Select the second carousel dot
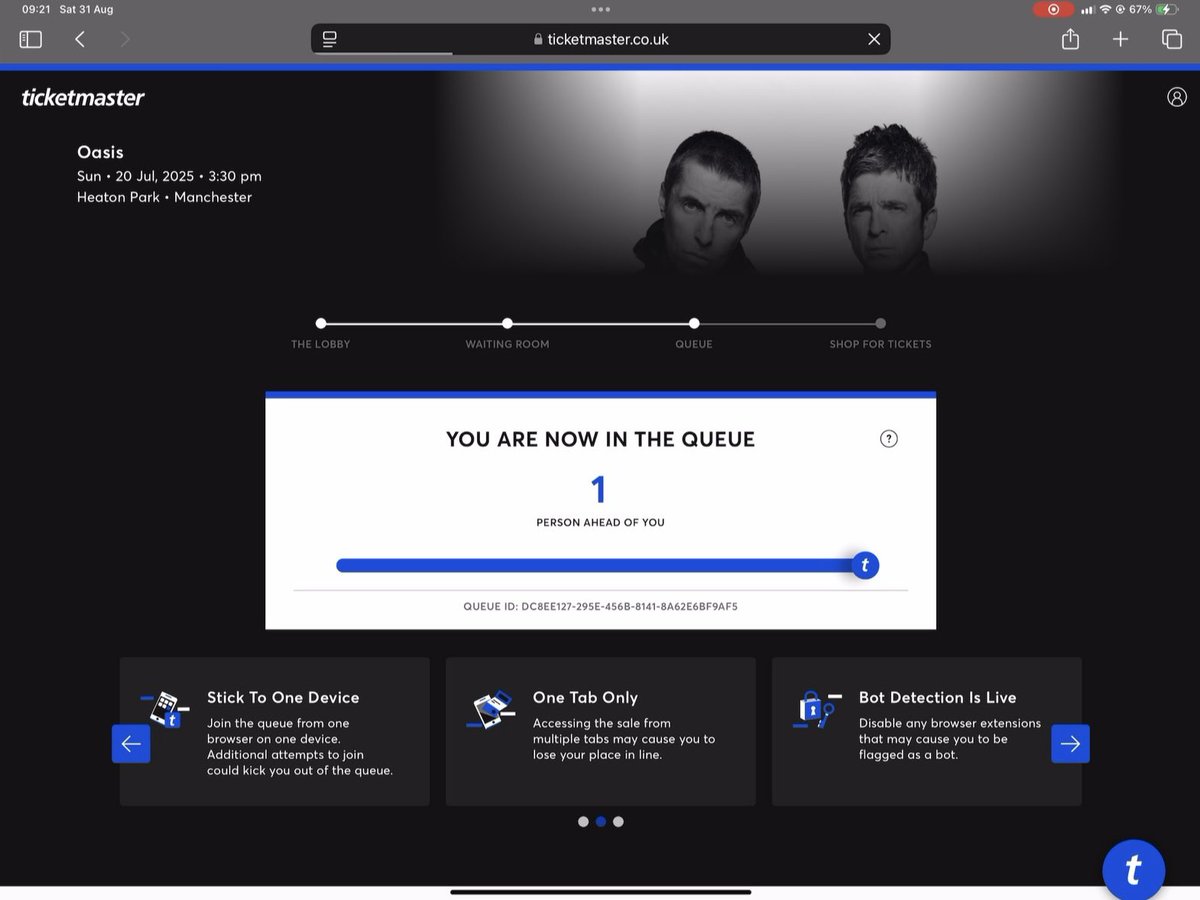 click(x=601, y=822)
